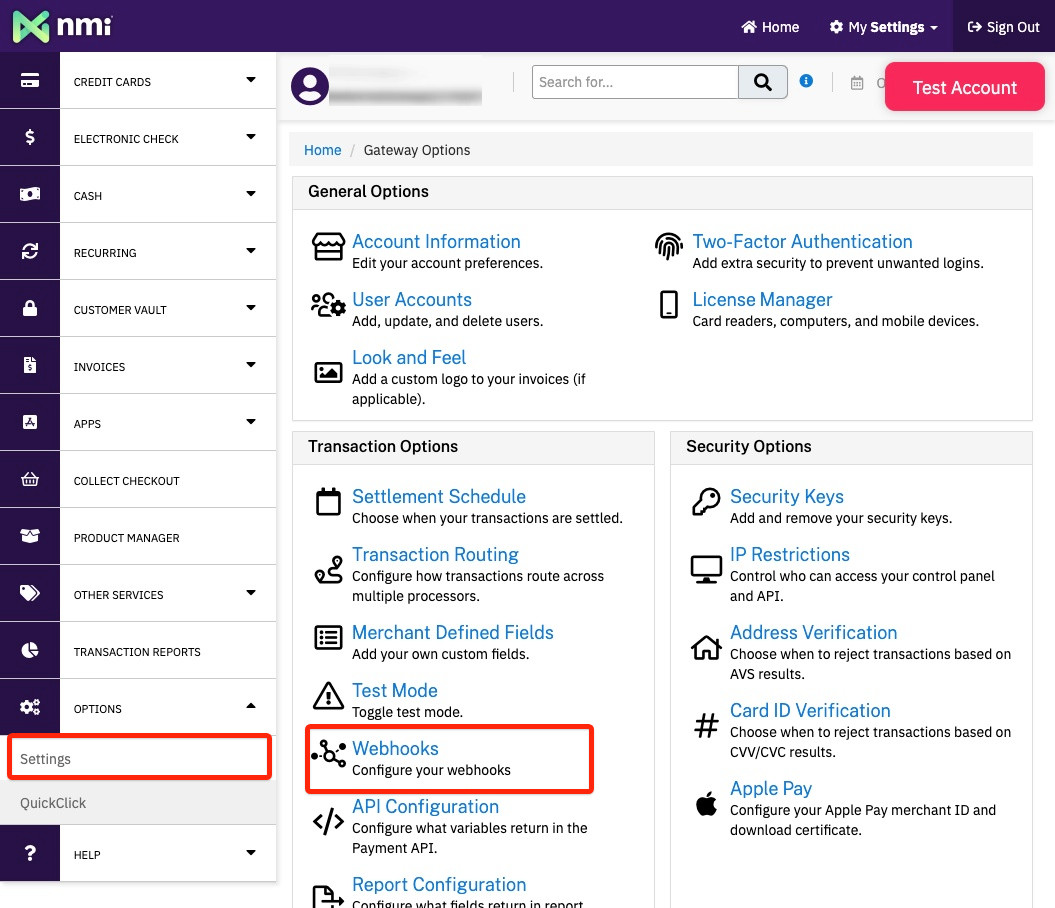The height and width of the screenshot is (908, 1055).
Task: Click the Settlement Schedule calendar icon
Action: click(328, 502)
